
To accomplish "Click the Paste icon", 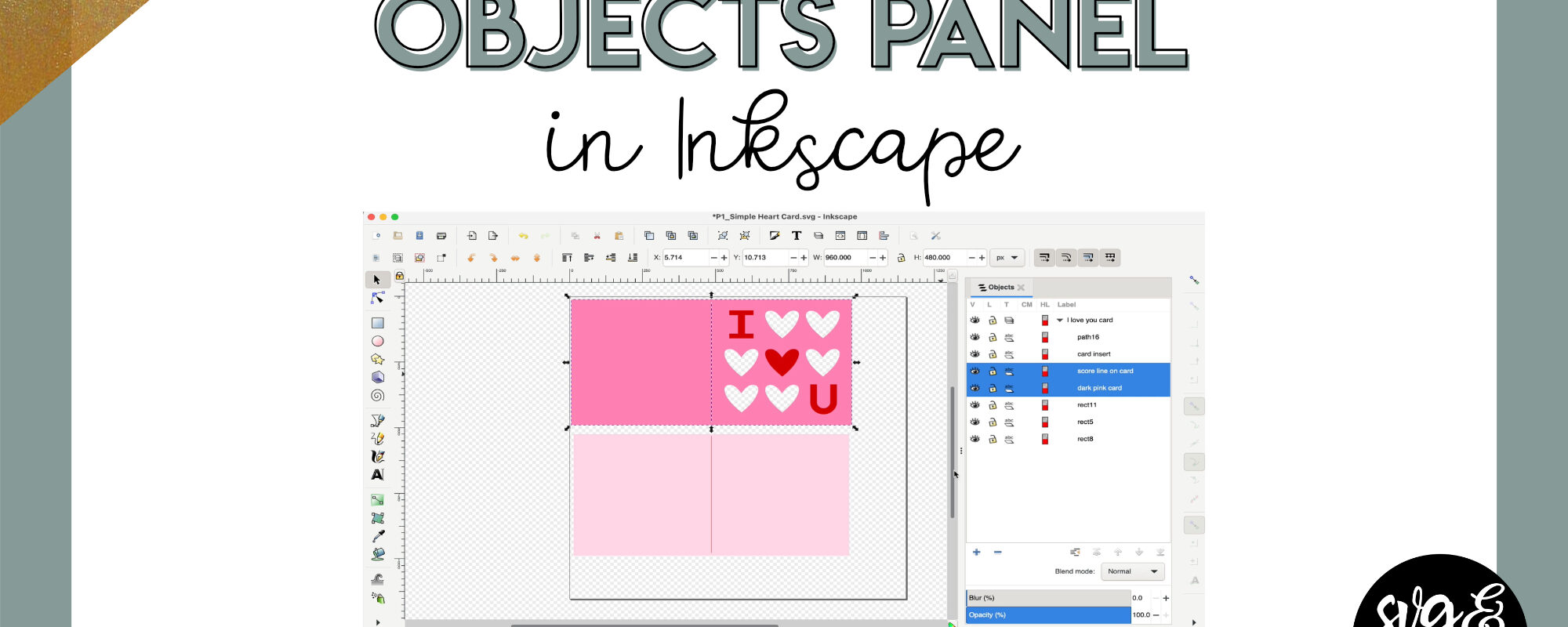I will 619,236.
